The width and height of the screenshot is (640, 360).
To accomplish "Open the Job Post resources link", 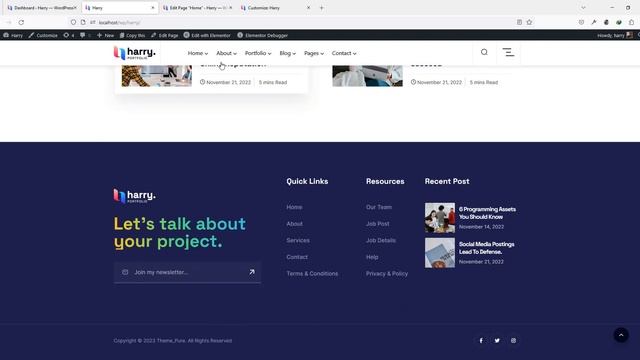I will pyautogui.click(x=378, y=224).
